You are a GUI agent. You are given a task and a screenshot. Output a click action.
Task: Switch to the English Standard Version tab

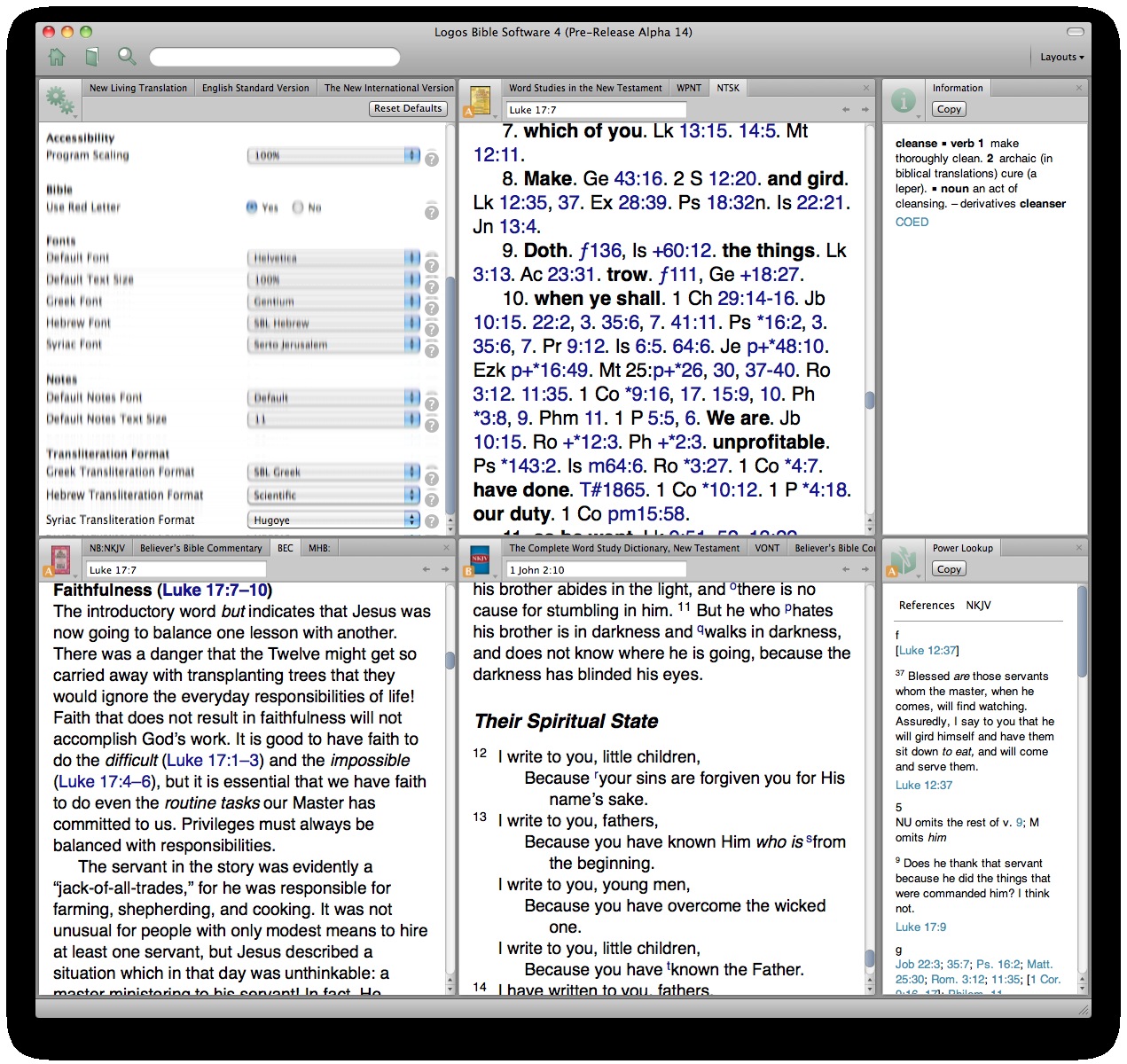[255, 88]
